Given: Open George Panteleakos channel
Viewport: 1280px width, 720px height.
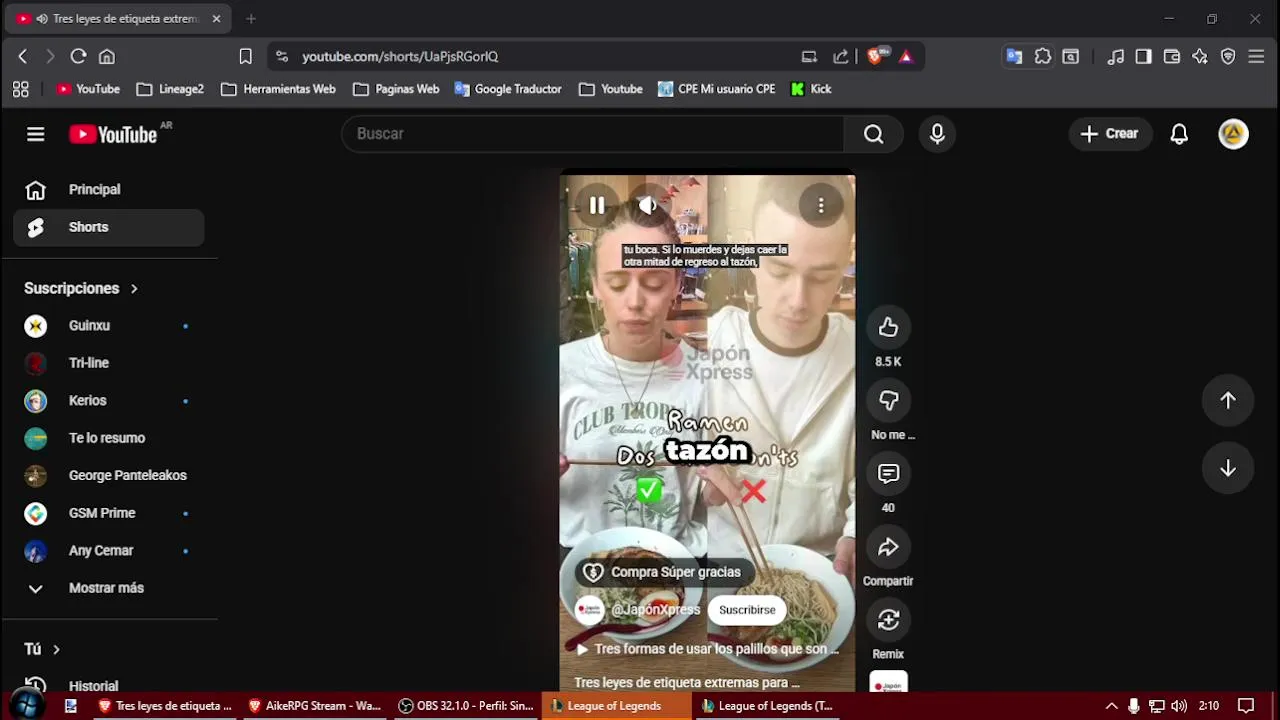Looking at the screenshot, I should click(109, 476).
